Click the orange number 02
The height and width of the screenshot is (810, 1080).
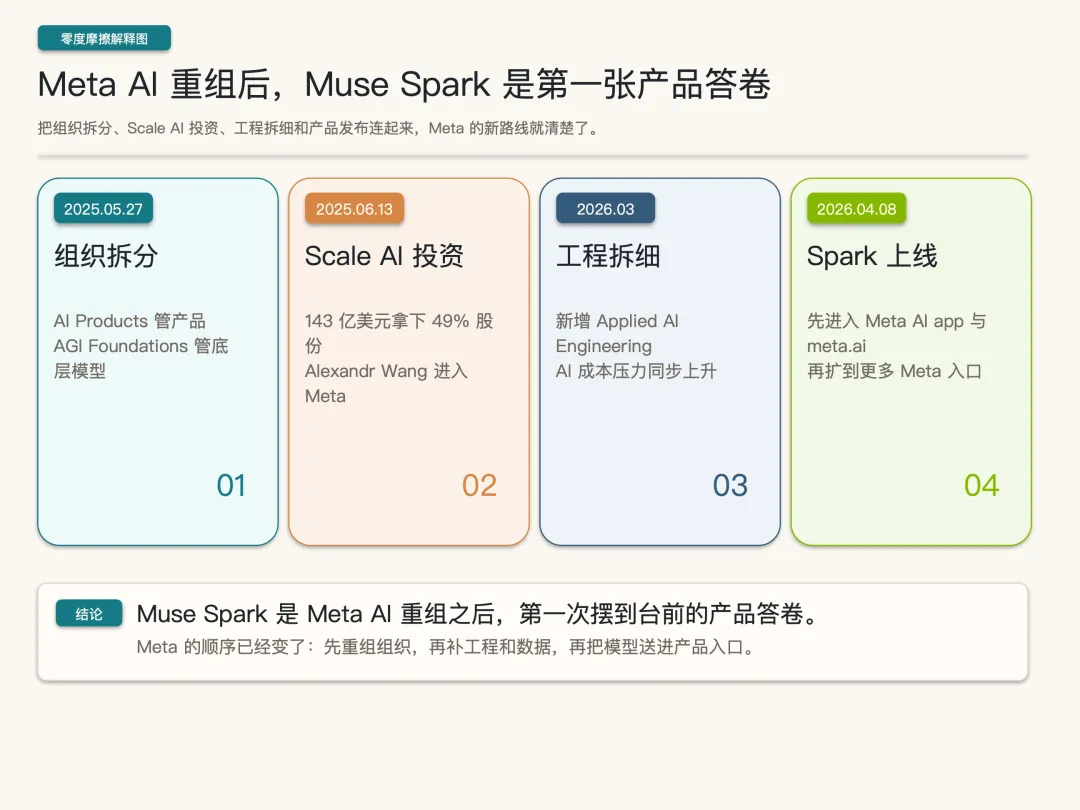point(479,486)
